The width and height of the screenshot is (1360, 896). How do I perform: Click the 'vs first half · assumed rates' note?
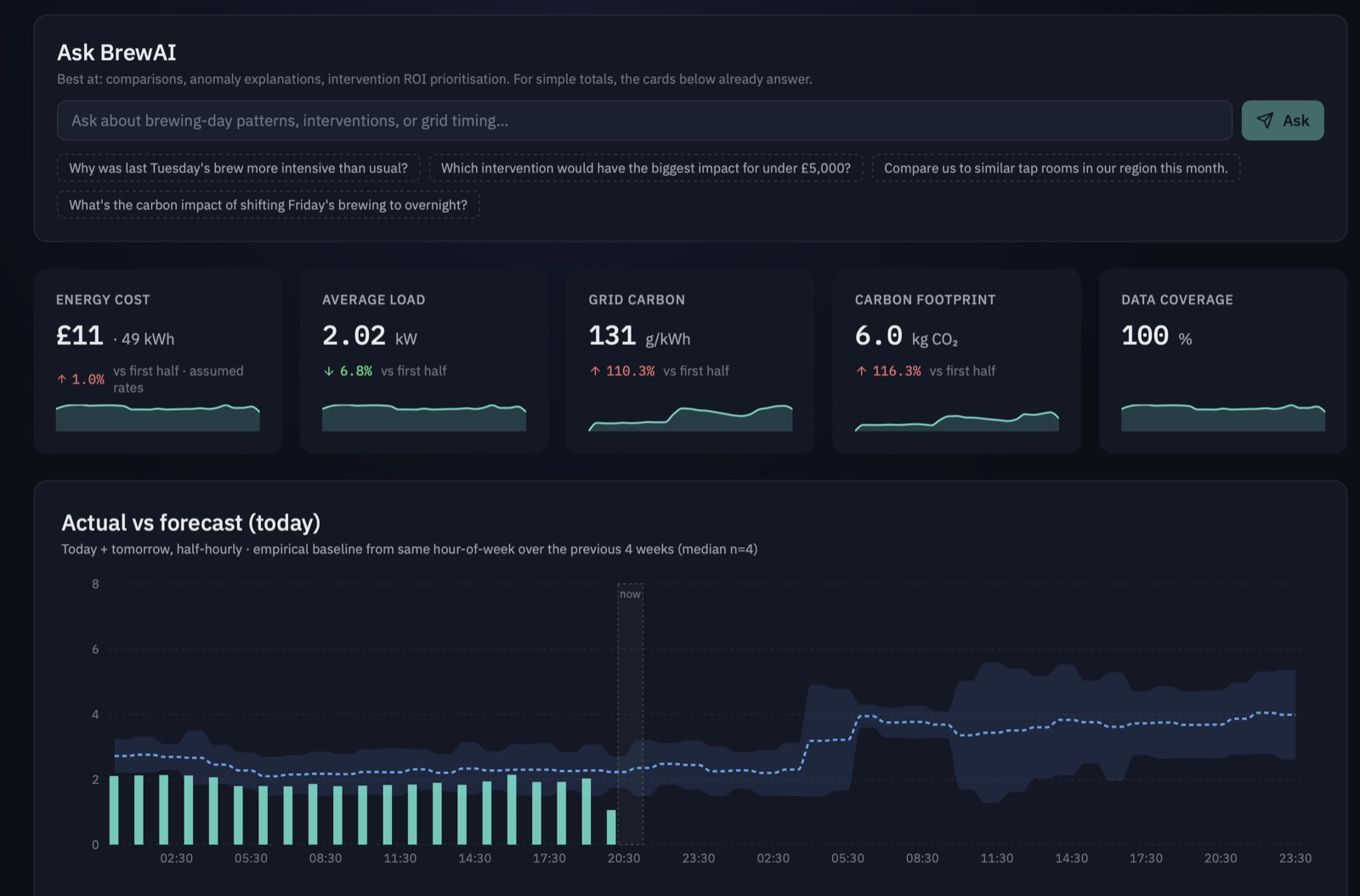pos(178,379)
